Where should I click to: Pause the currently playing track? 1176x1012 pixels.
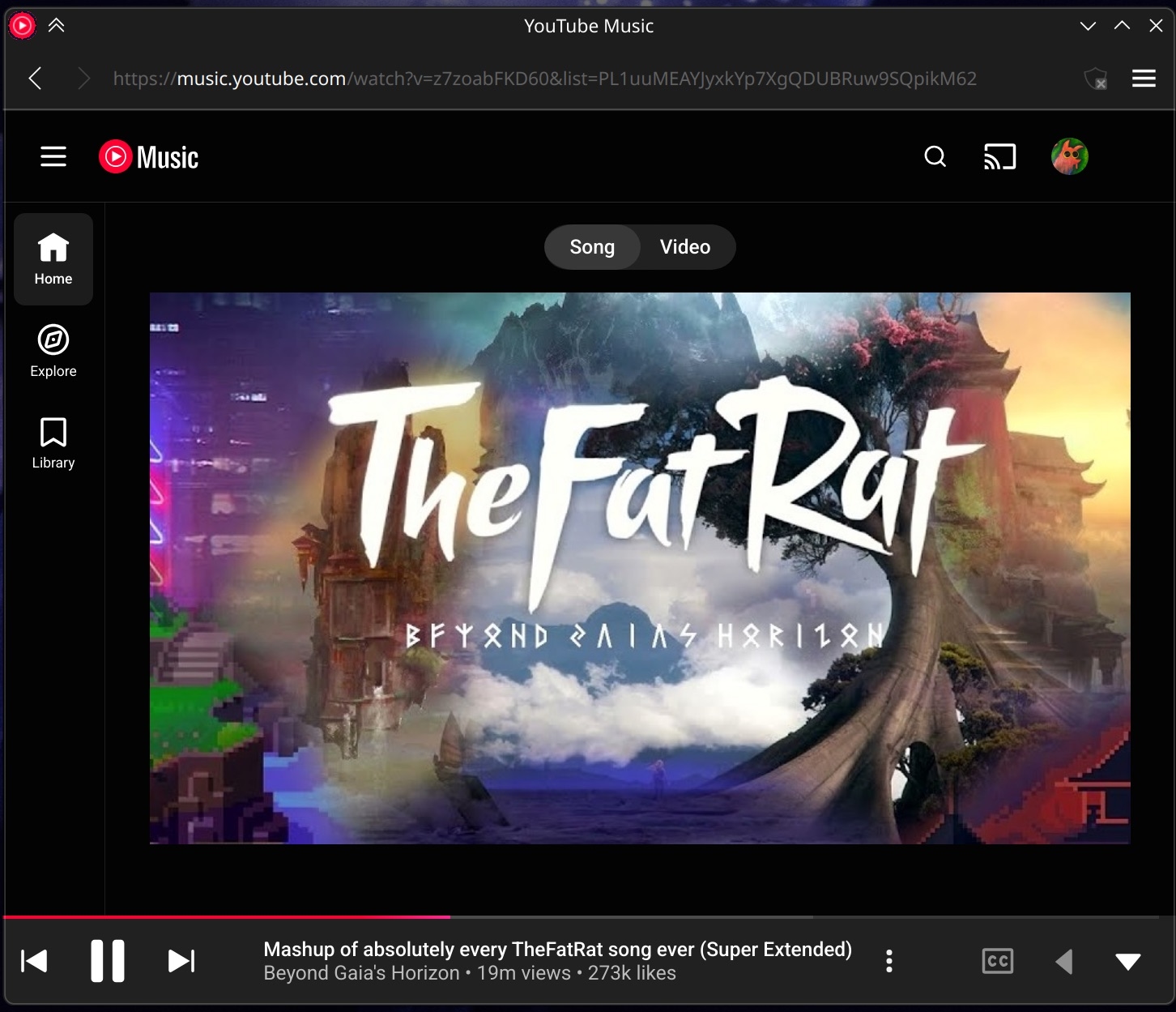point(108,961)
